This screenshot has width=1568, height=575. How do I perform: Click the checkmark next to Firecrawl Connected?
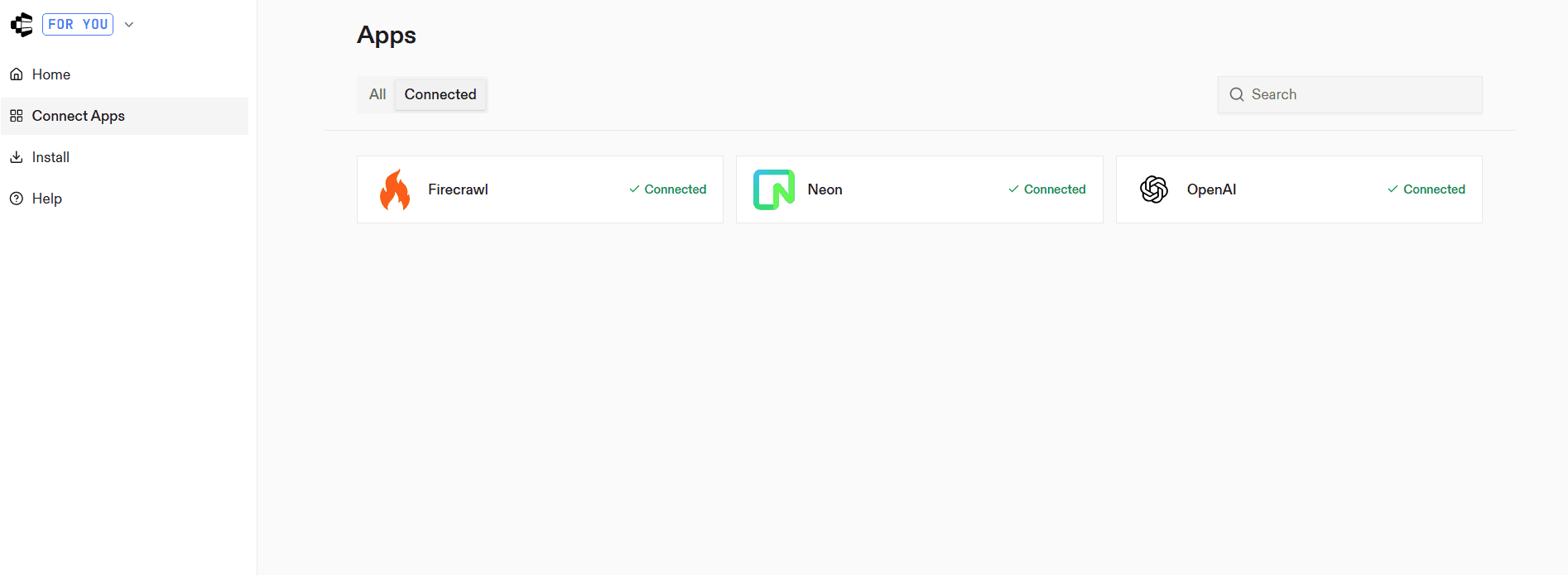coord(634,189)
